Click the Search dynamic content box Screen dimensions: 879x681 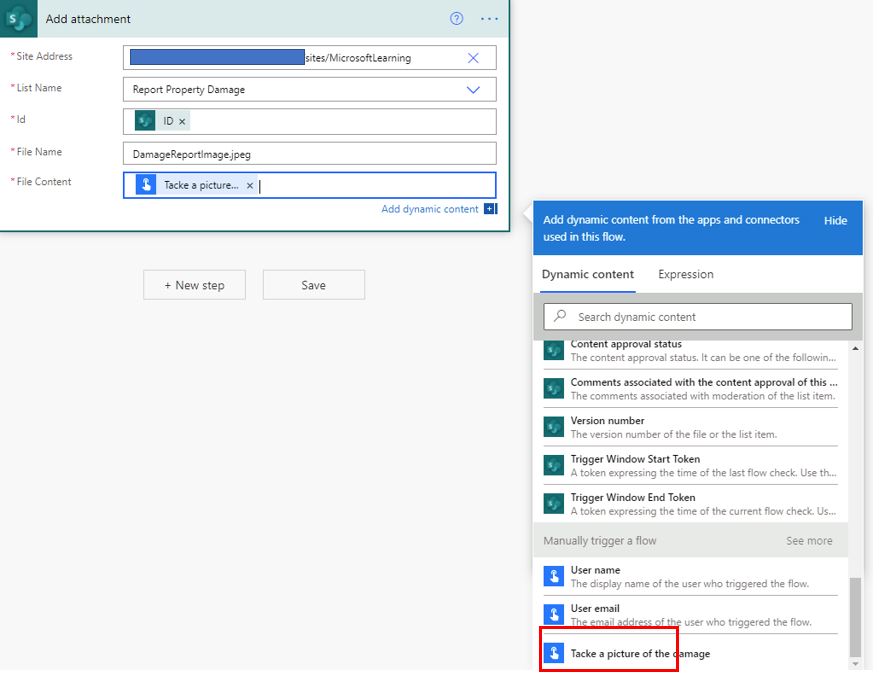click(698, 317)
